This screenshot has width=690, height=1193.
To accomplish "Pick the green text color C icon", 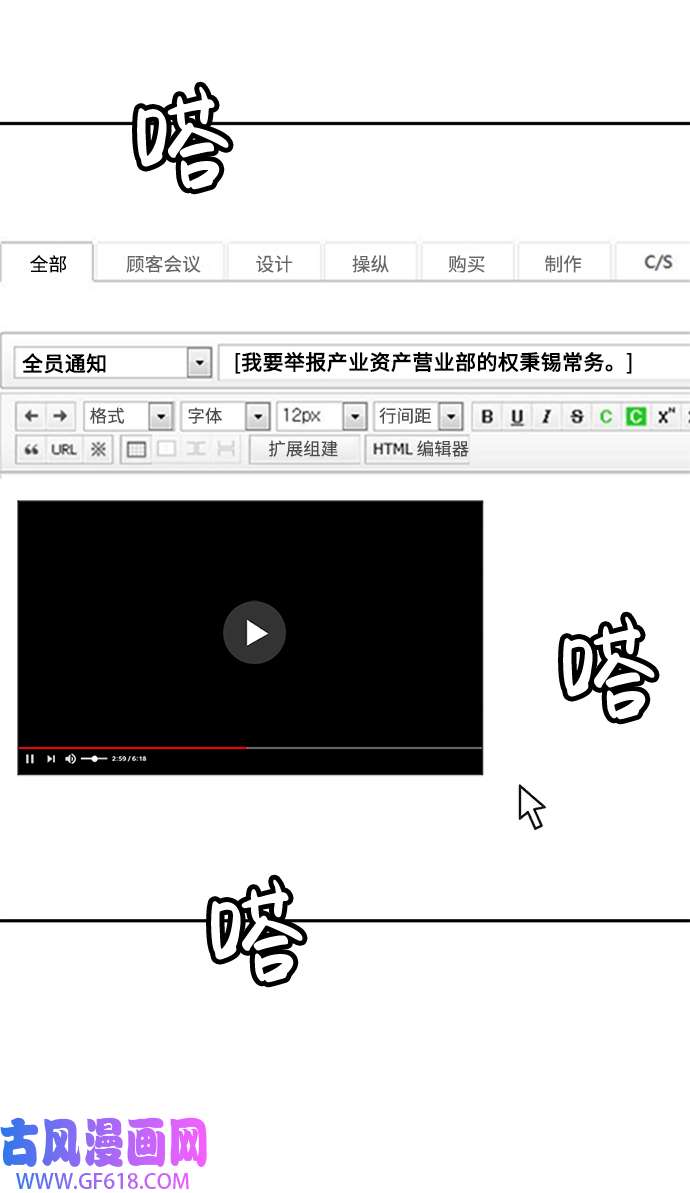I will (606, 417).
